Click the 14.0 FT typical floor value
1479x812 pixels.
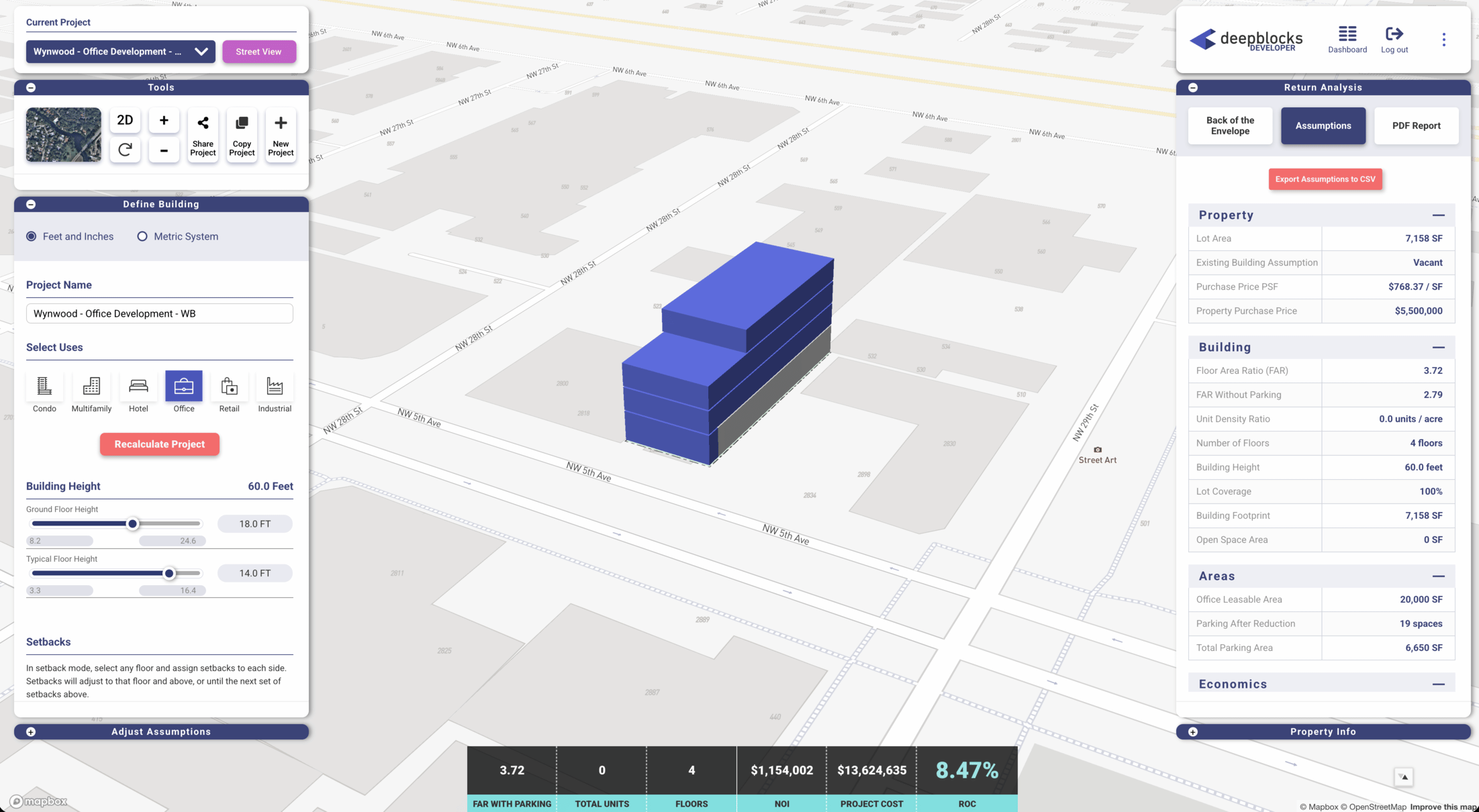[255, 573]
